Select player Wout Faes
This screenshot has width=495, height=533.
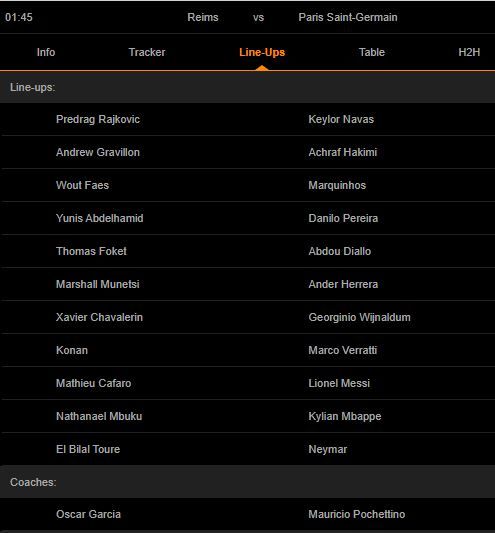82,185
